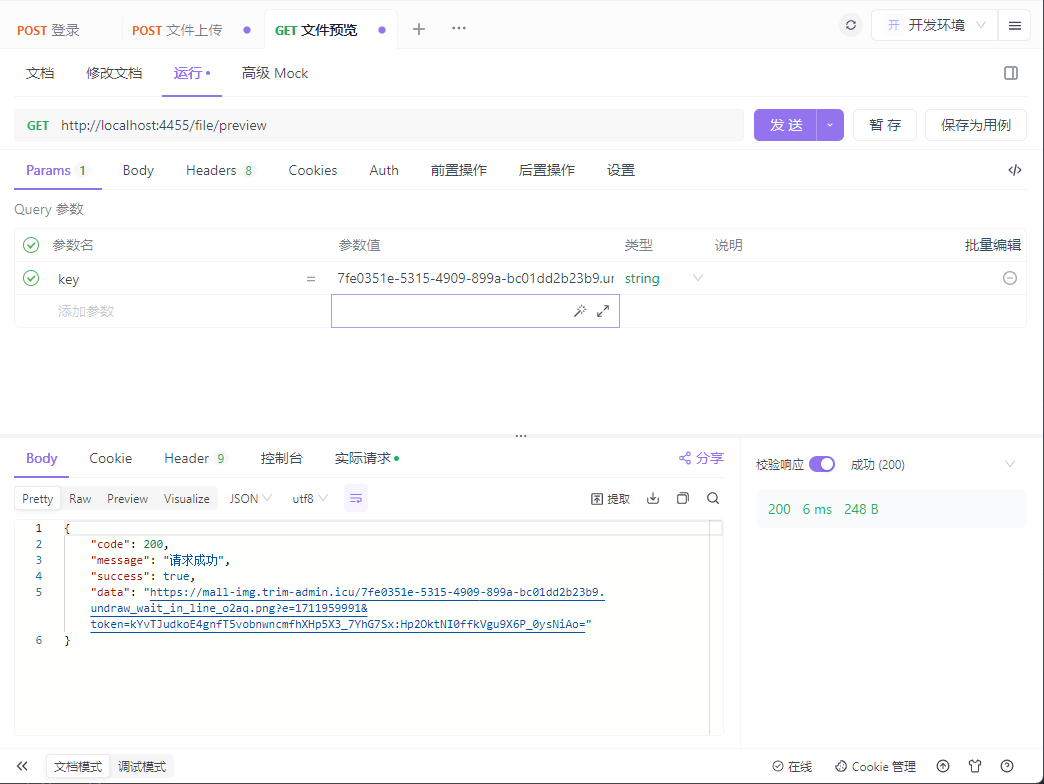Open the hamburger menu icon at top right
Screen dimensions: 1044x784
coord(1015,26)
